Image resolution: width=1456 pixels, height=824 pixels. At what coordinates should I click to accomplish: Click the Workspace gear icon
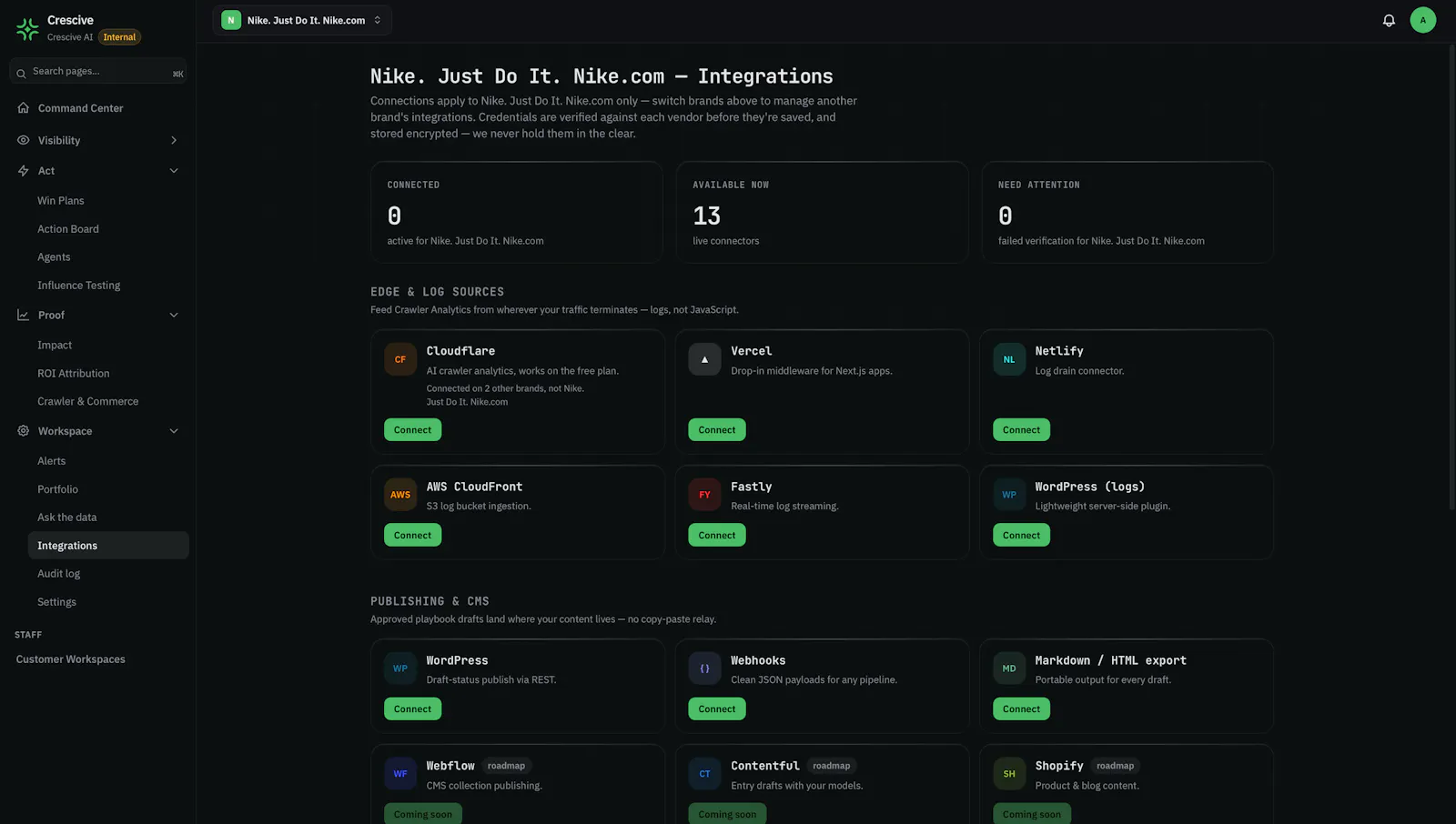click(x=24, y=431)
